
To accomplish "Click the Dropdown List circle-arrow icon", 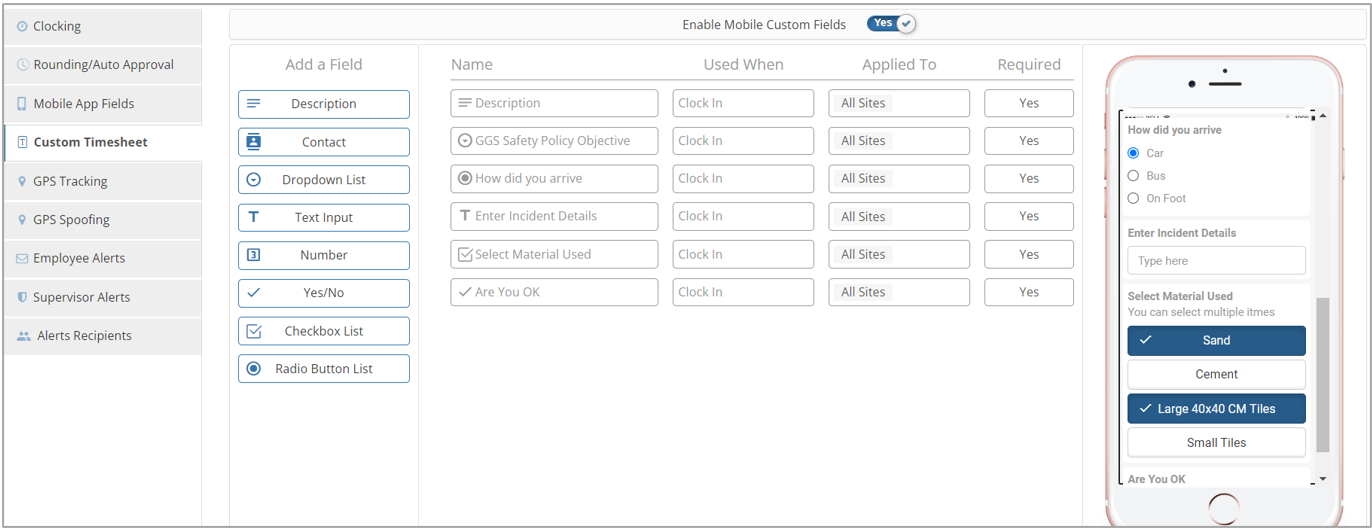I will click(x=254, y=180).
